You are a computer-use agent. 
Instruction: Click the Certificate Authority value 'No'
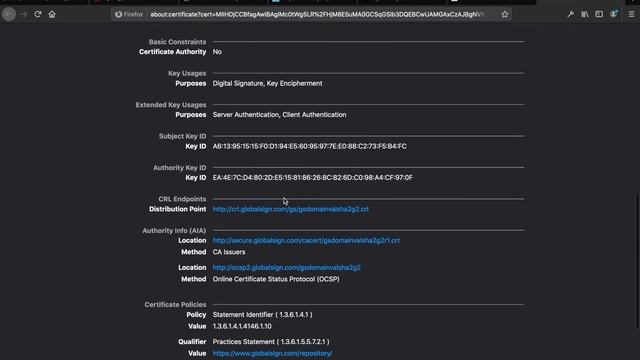pos(217,52)
